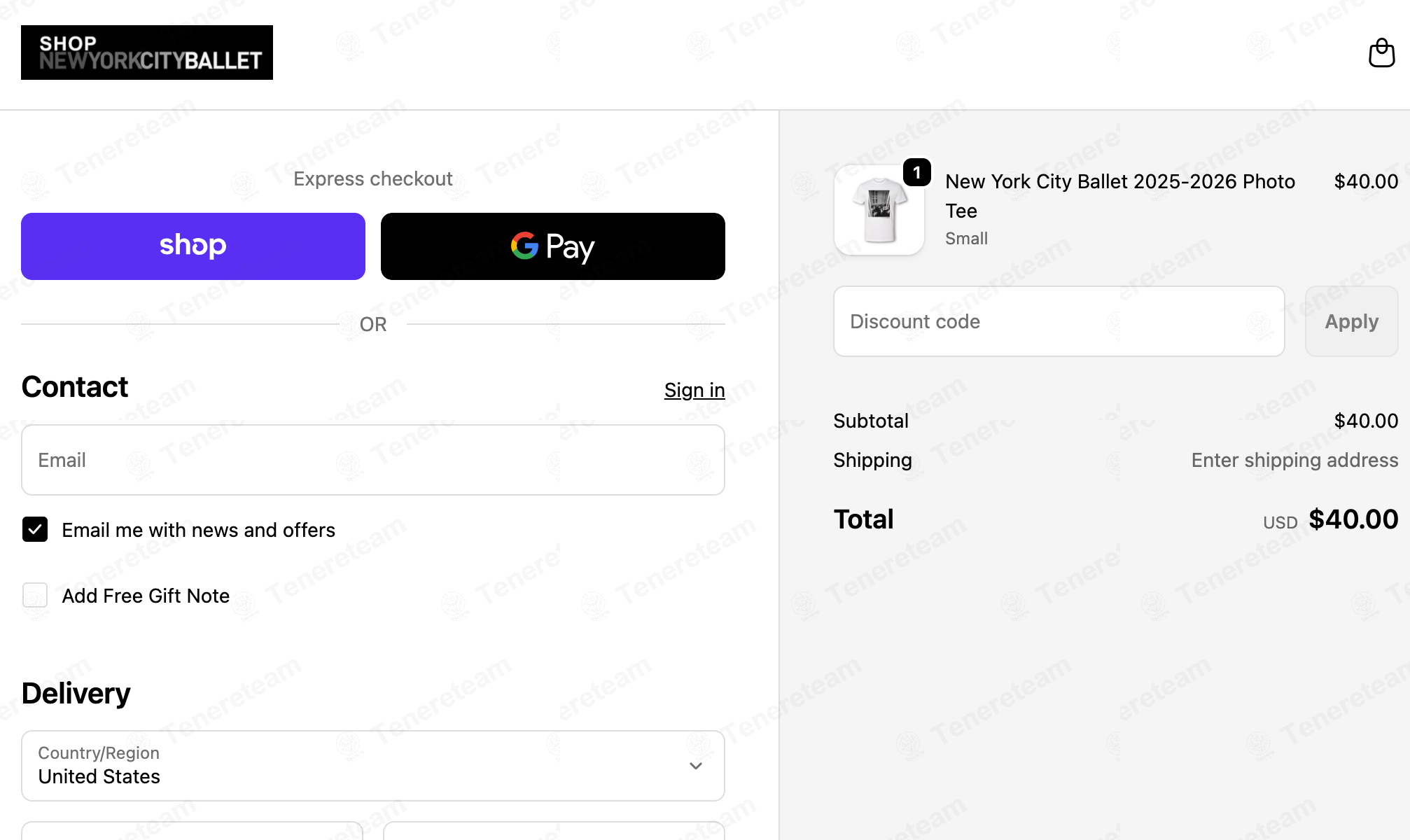
Task: Open the shopping bag cart icon
Action: click(1381, 53)
